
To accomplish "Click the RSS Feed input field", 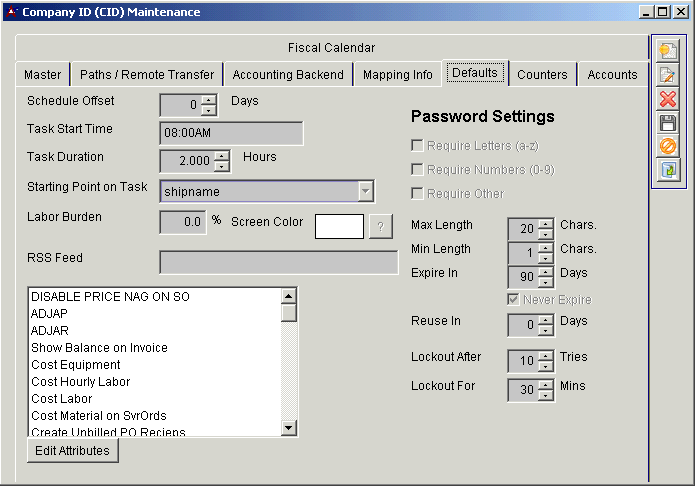I will (x=278, y=262).
